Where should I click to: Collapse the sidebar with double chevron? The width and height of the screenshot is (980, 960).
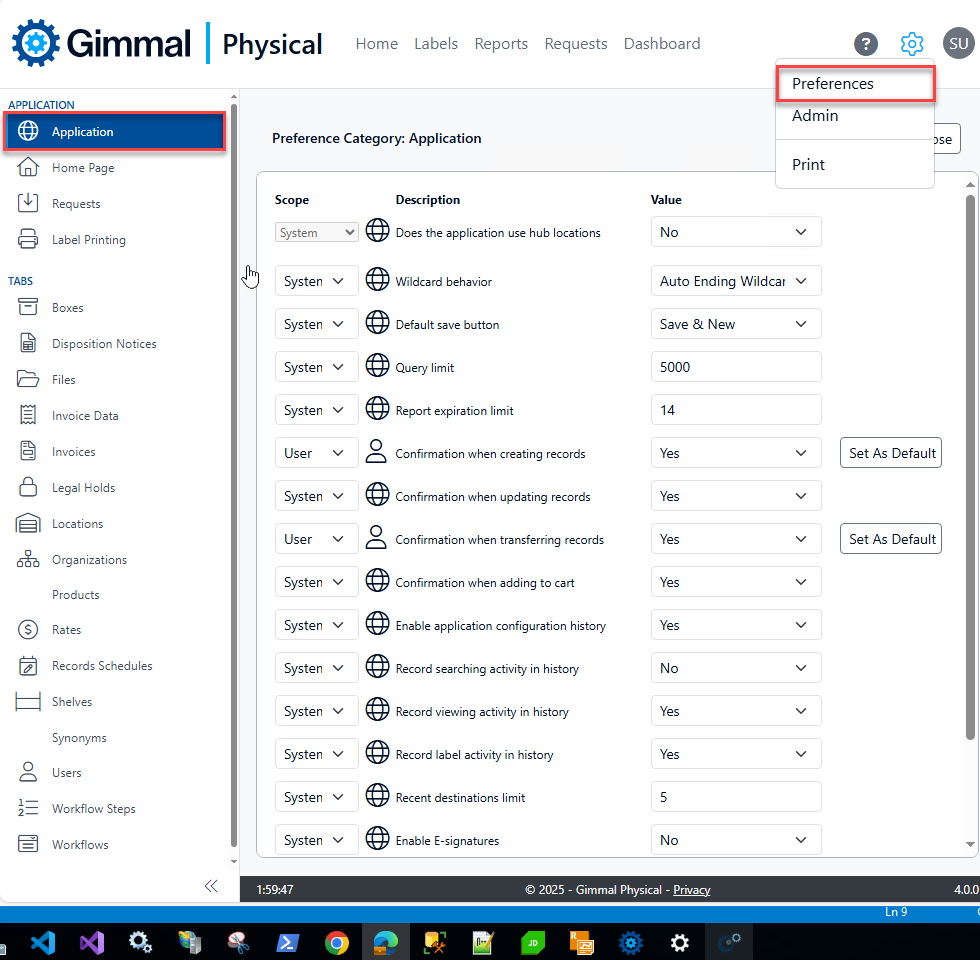211,886
